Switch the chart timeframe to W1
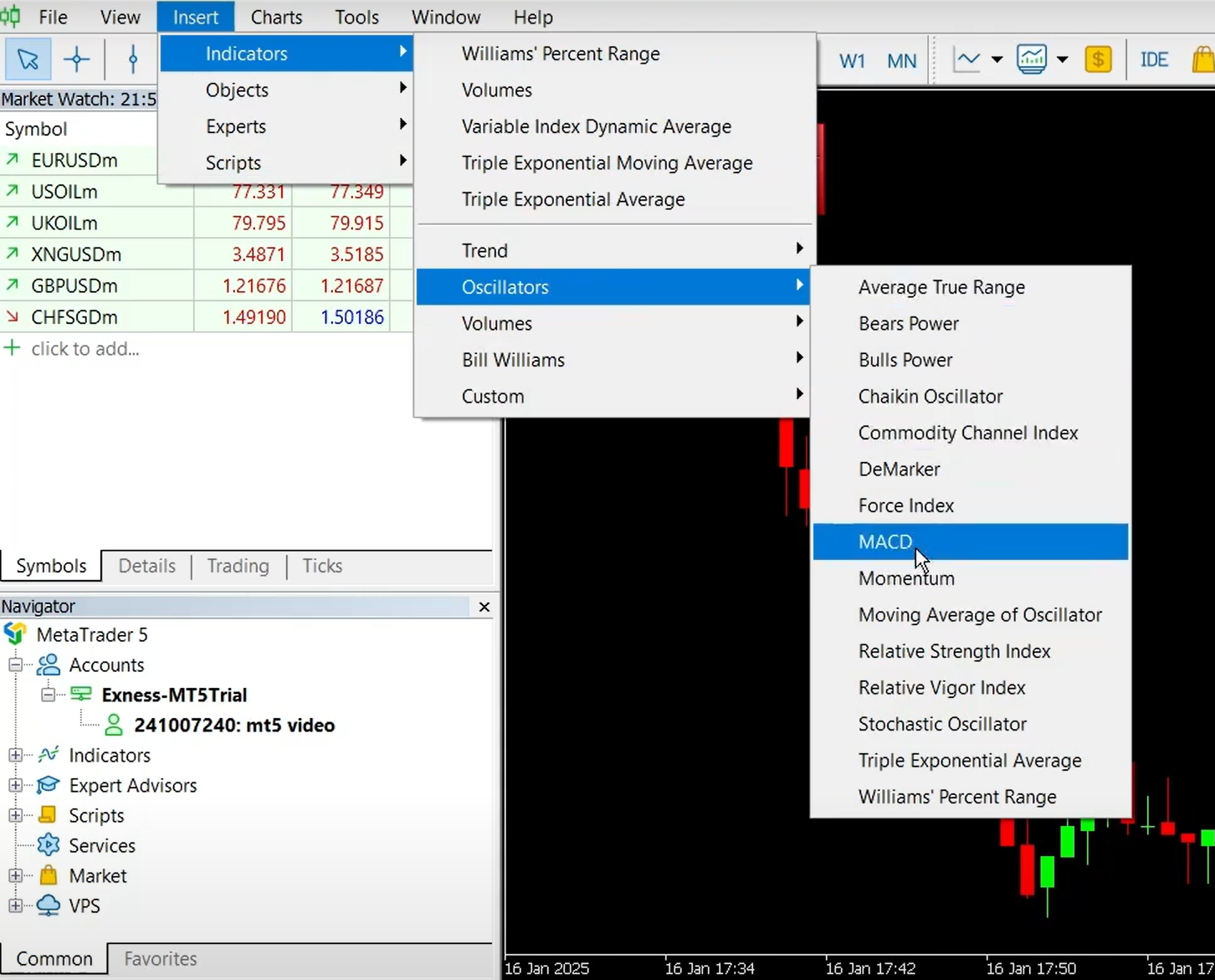The width and height of the screenshot is (1215, 980). click(852, 60)
